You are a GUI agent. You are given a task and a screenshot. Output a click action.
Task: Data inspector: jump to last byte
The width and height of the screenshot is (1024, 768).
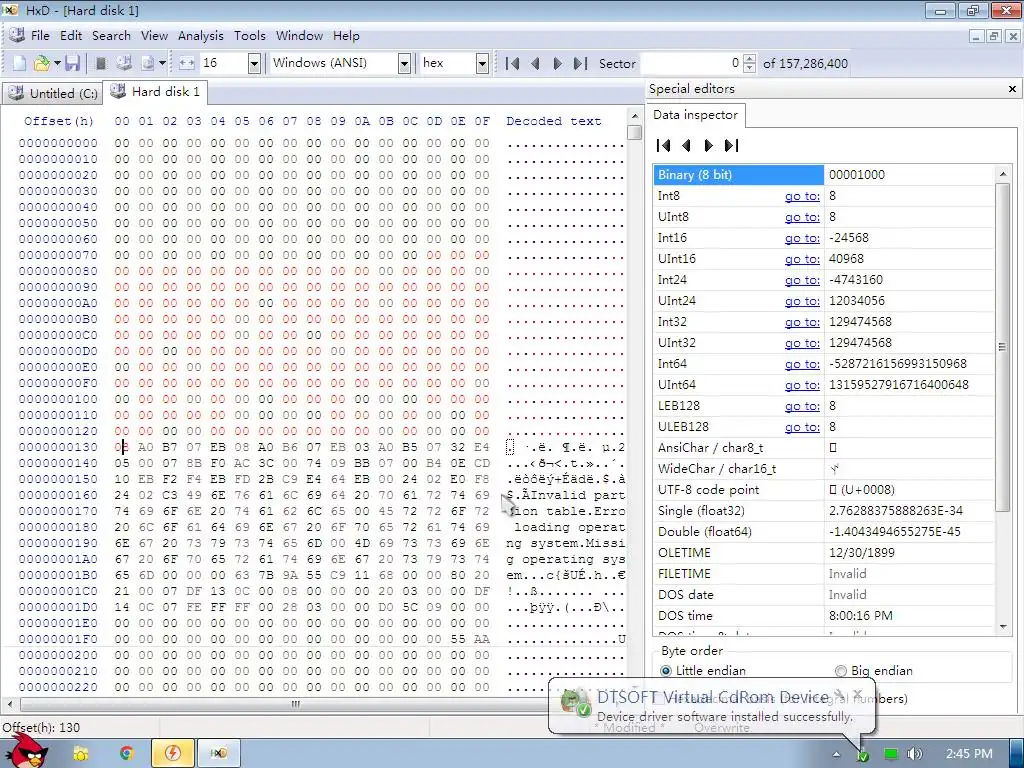[x=731, y=146]
